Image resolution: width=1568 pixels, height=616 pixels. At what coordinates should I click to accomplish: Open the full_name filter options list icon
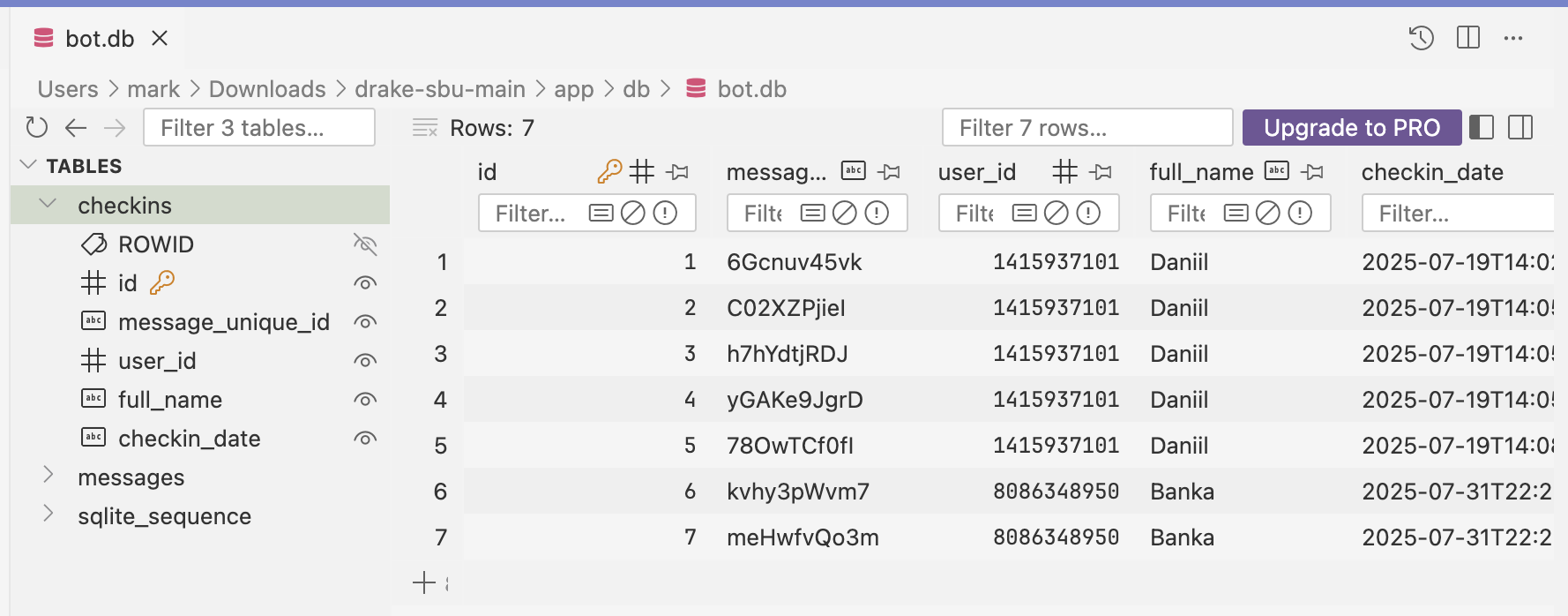1236,213
